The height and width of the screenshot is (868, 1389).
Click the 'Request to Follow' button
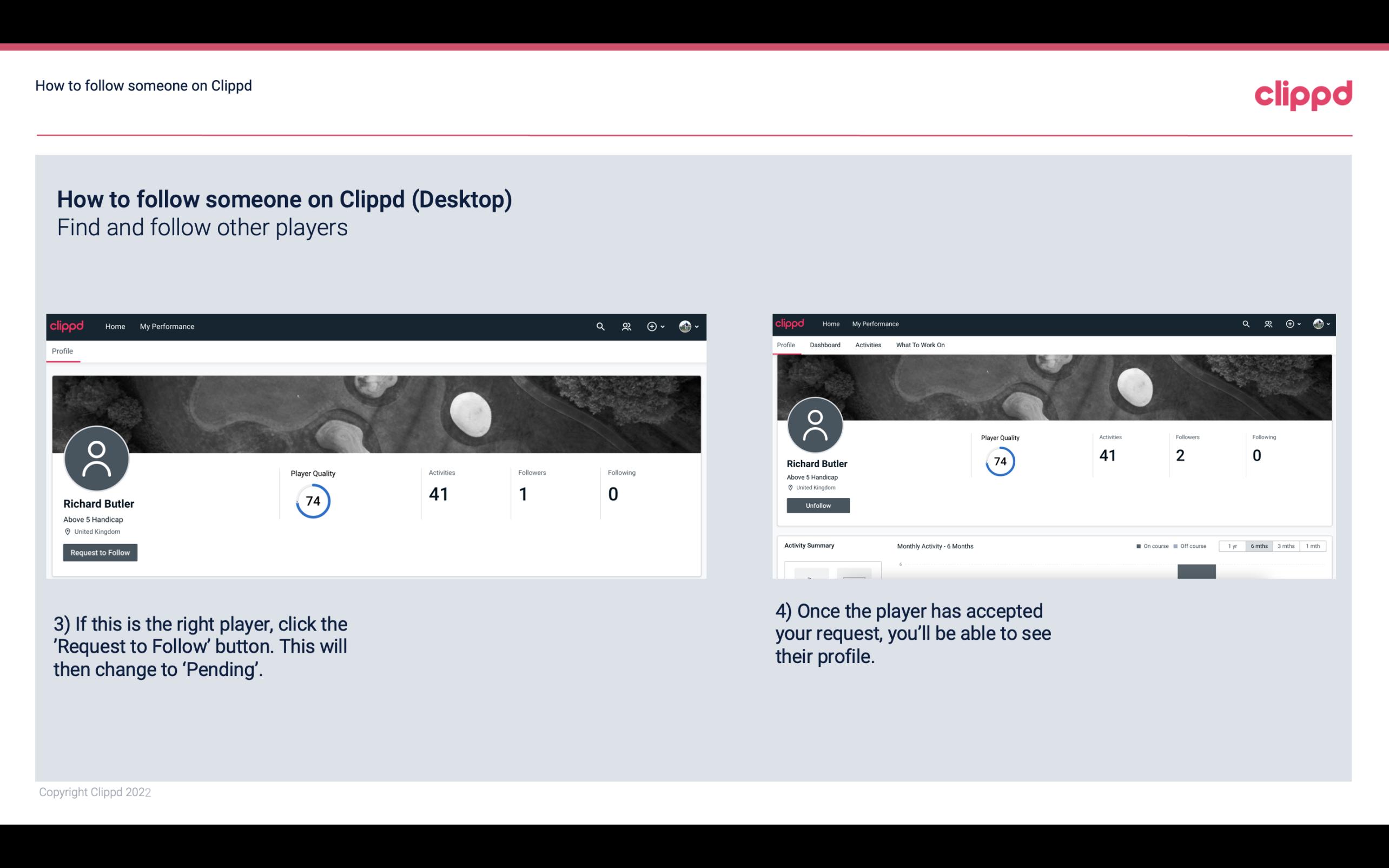coord(100,552)
